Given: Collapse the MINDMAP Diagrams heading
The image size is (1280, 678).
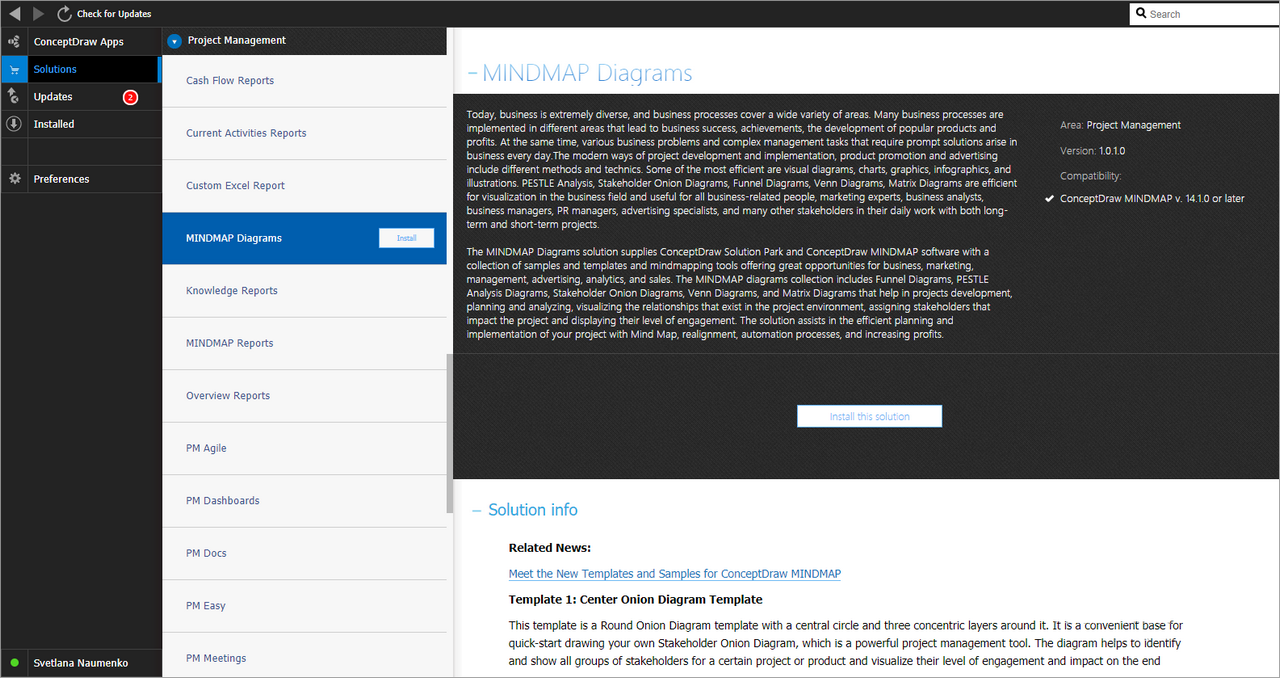Looking at the screenshot, I should pos(472,74).
